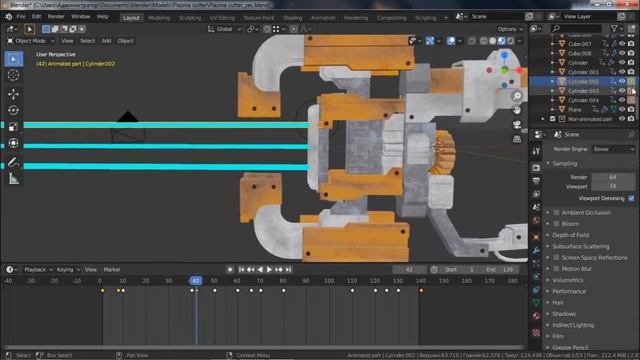Screen dimensions: 640x360
Task: Enable the Bloom checkbox
Action: [x=556, y=224]
